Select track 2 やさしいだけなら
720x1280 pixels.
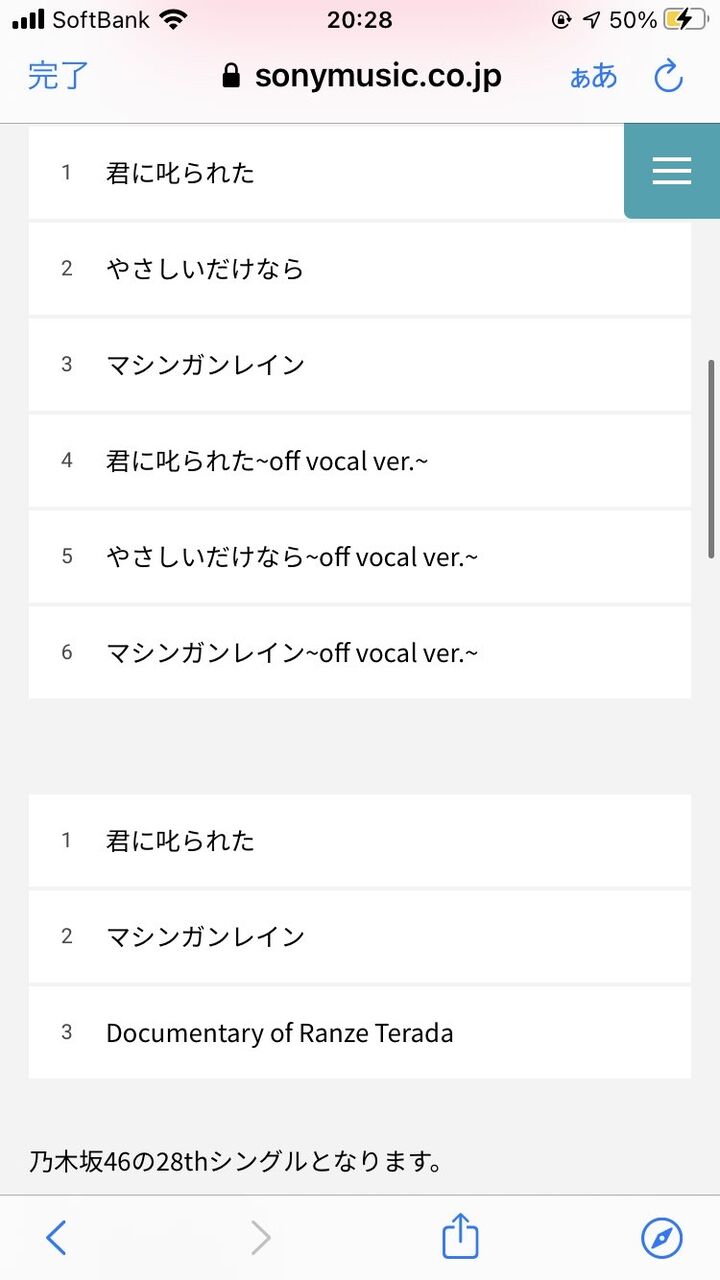point(360,268)
